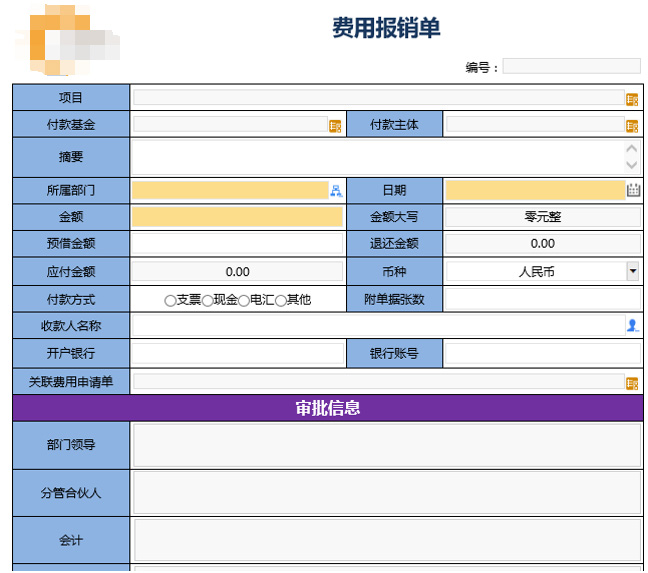The height and width of the screenshot is (573, 648).
Task: Open the 所属部门 organization picker icon
Action: pos(336,190)
